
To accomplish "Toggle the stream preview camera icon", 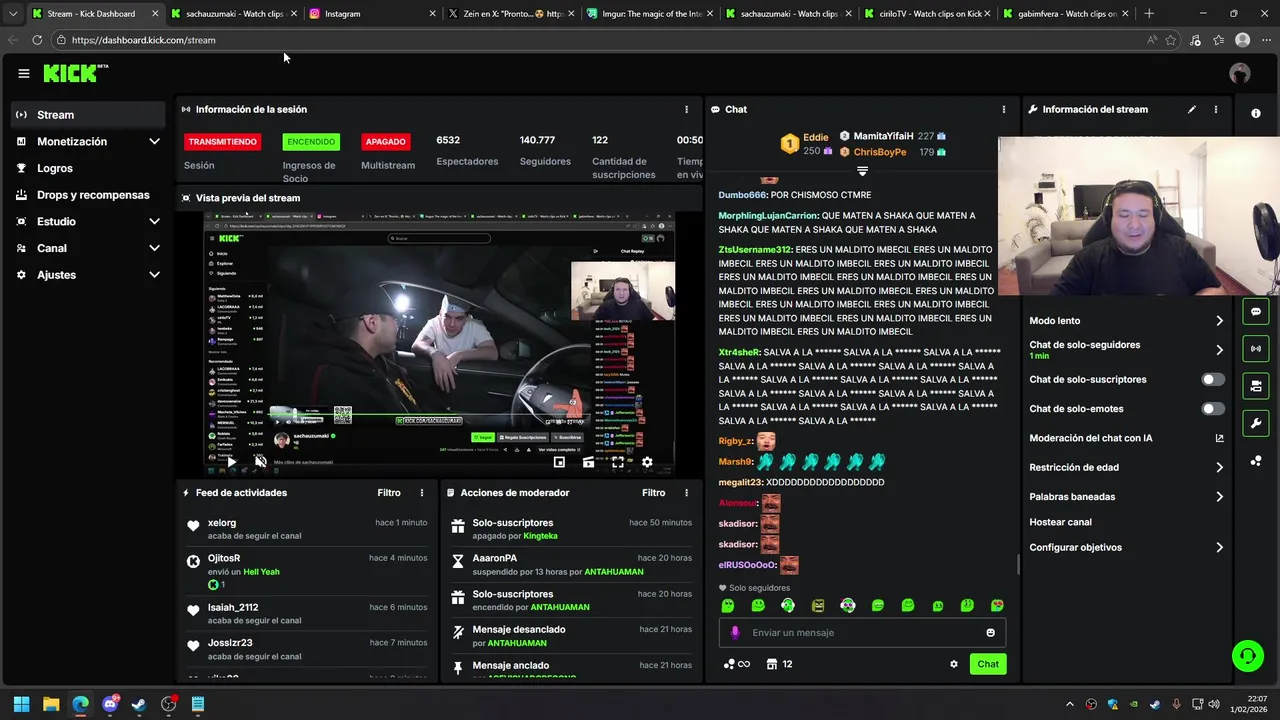I will tap(1256, 386).
